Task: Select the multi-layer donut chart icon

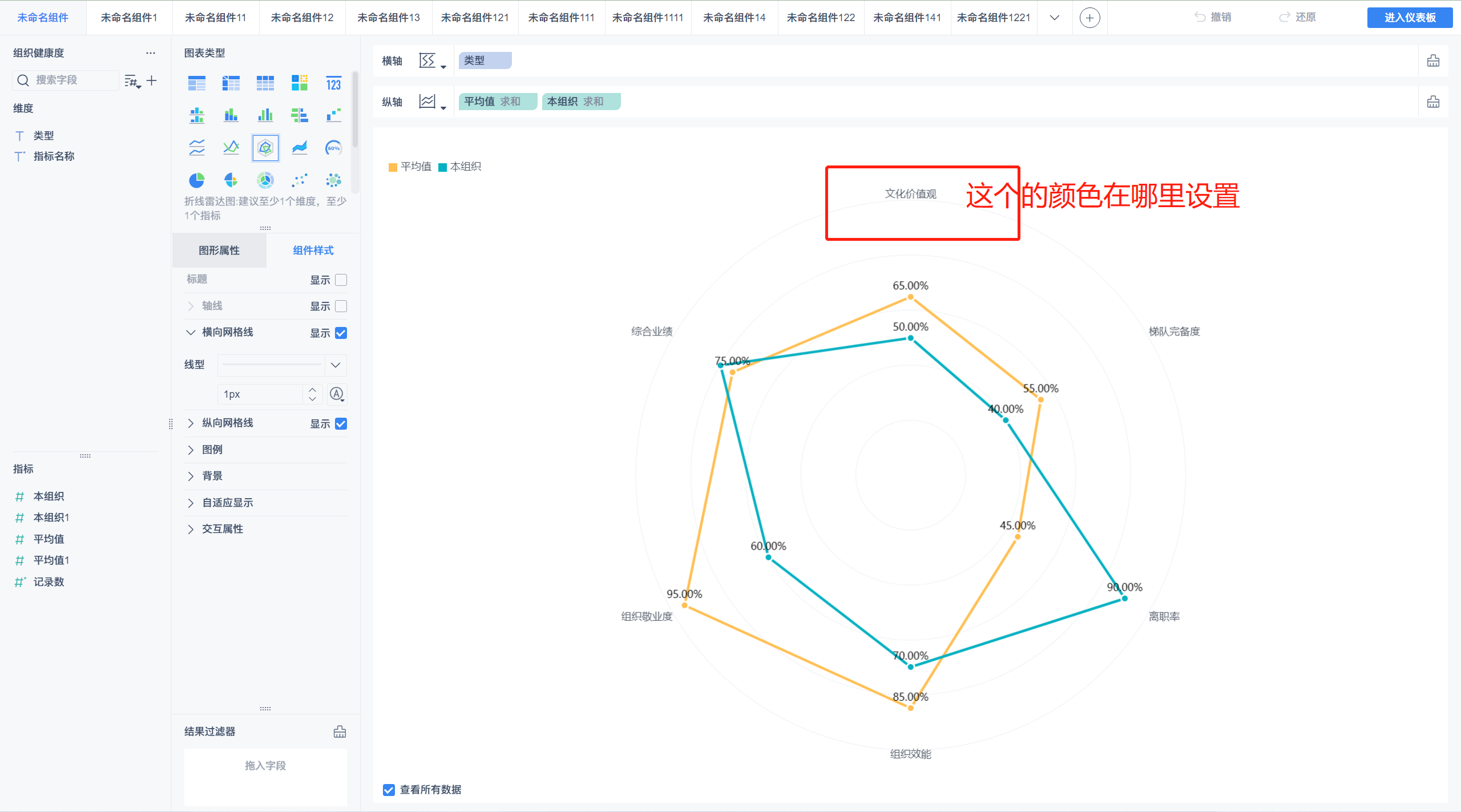Action: pyautogui.click(x=265, y=180)
